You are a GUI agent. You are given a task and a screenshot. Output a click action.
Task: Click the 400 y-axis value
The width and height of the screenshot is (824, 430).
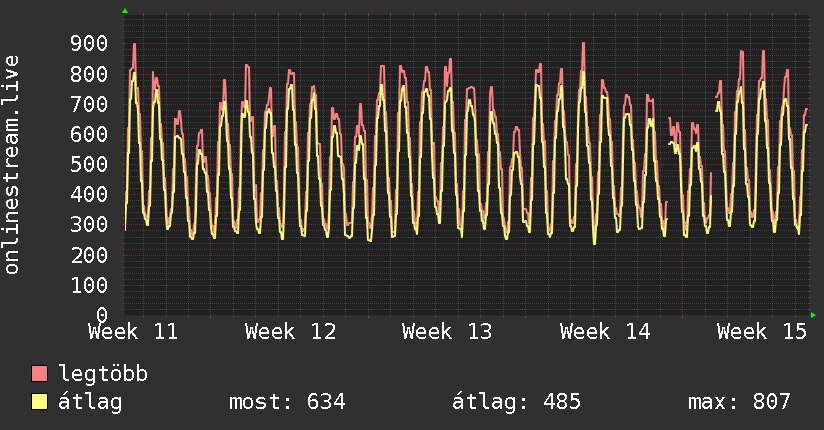(89, 194)
